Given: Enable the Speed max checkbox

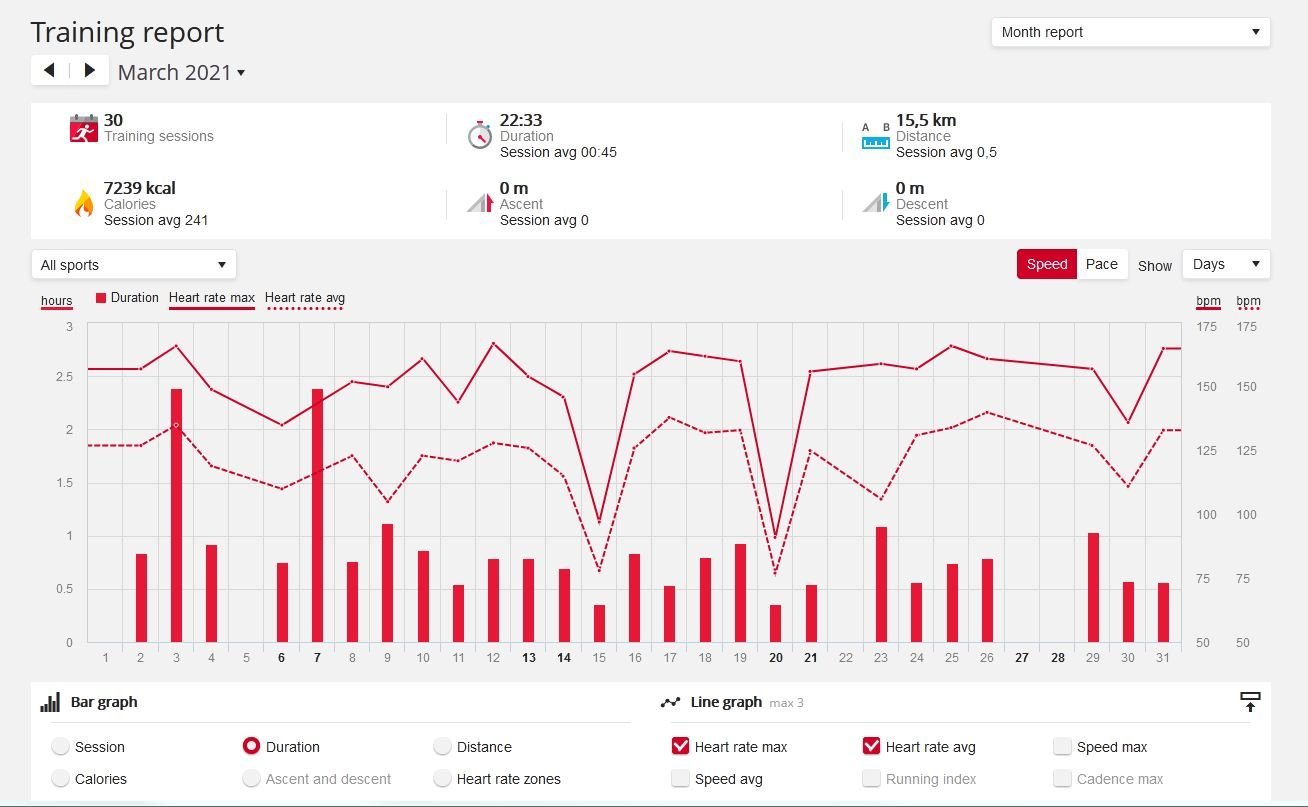Looking at the screenshot, I should point(1062,746).
